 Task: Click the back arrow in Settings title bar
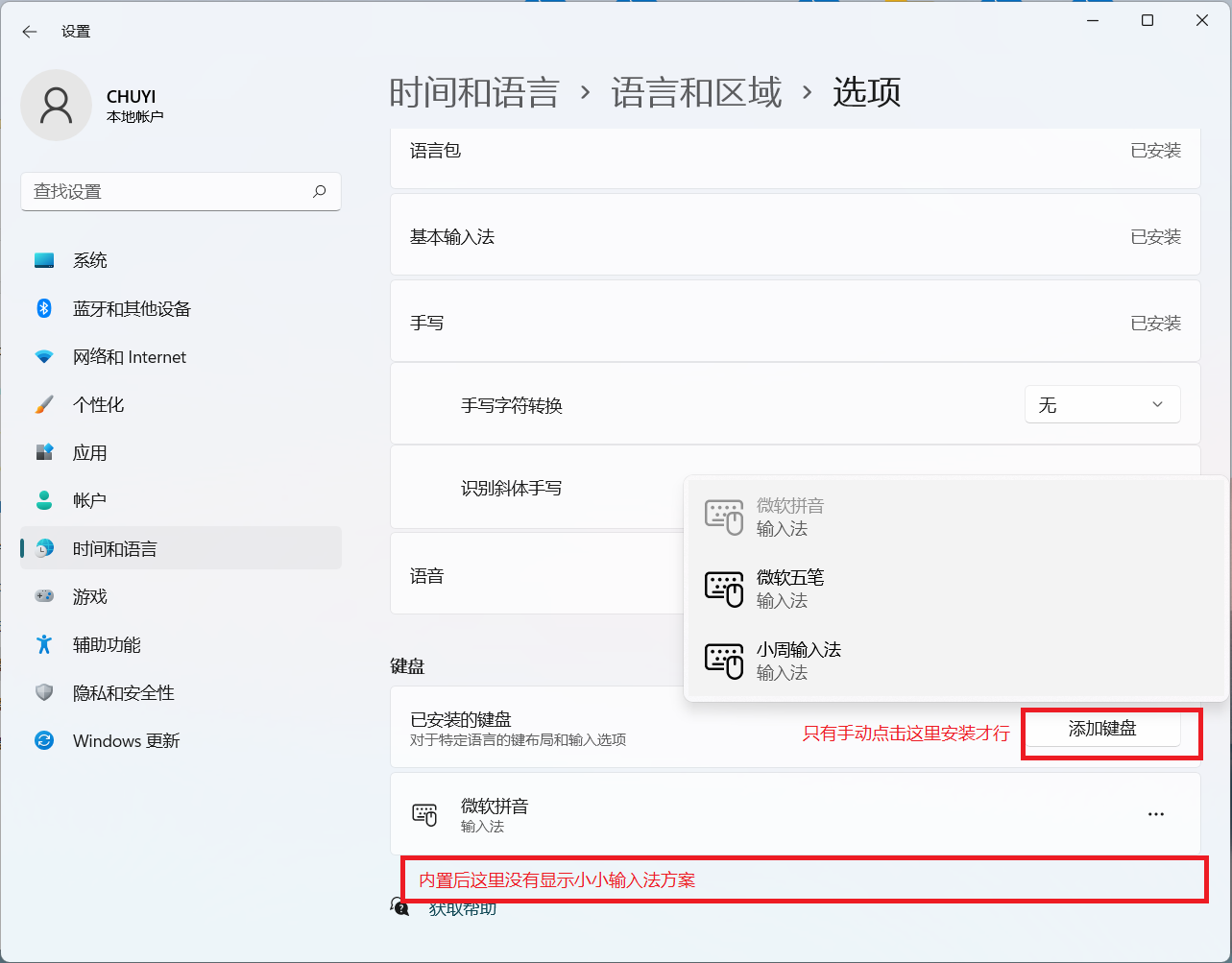(x=30, y=32)
